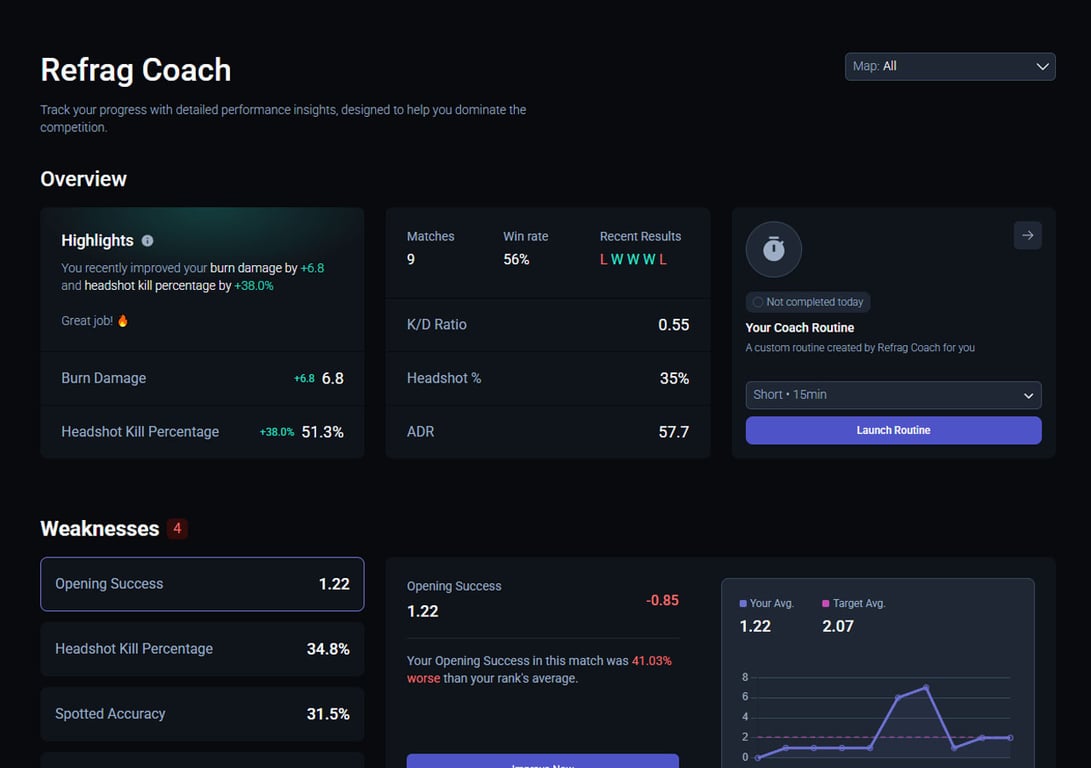Click the Your Avg. legend swatch
This screenshot has width=1091, height=768.
(743, 603)
